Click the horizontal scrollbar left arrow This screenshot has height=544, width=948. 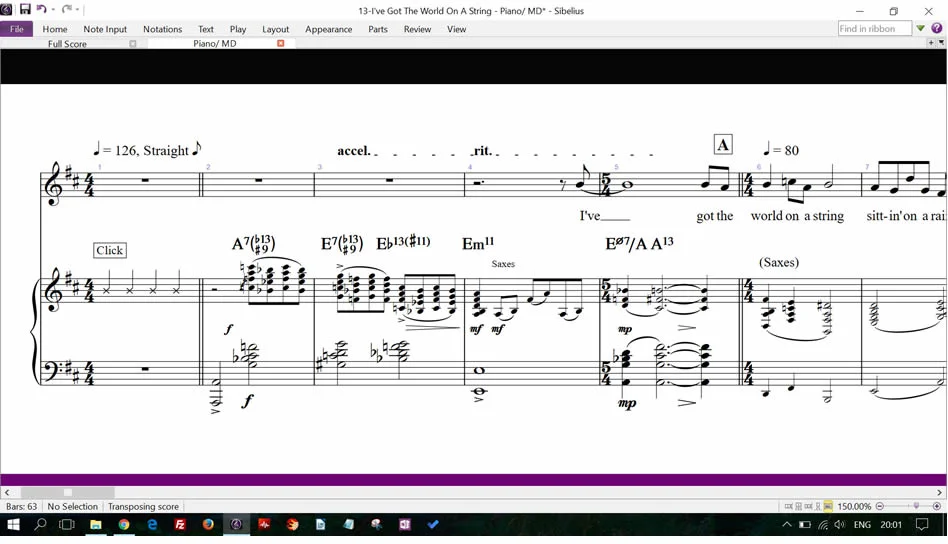coord(7,493)
